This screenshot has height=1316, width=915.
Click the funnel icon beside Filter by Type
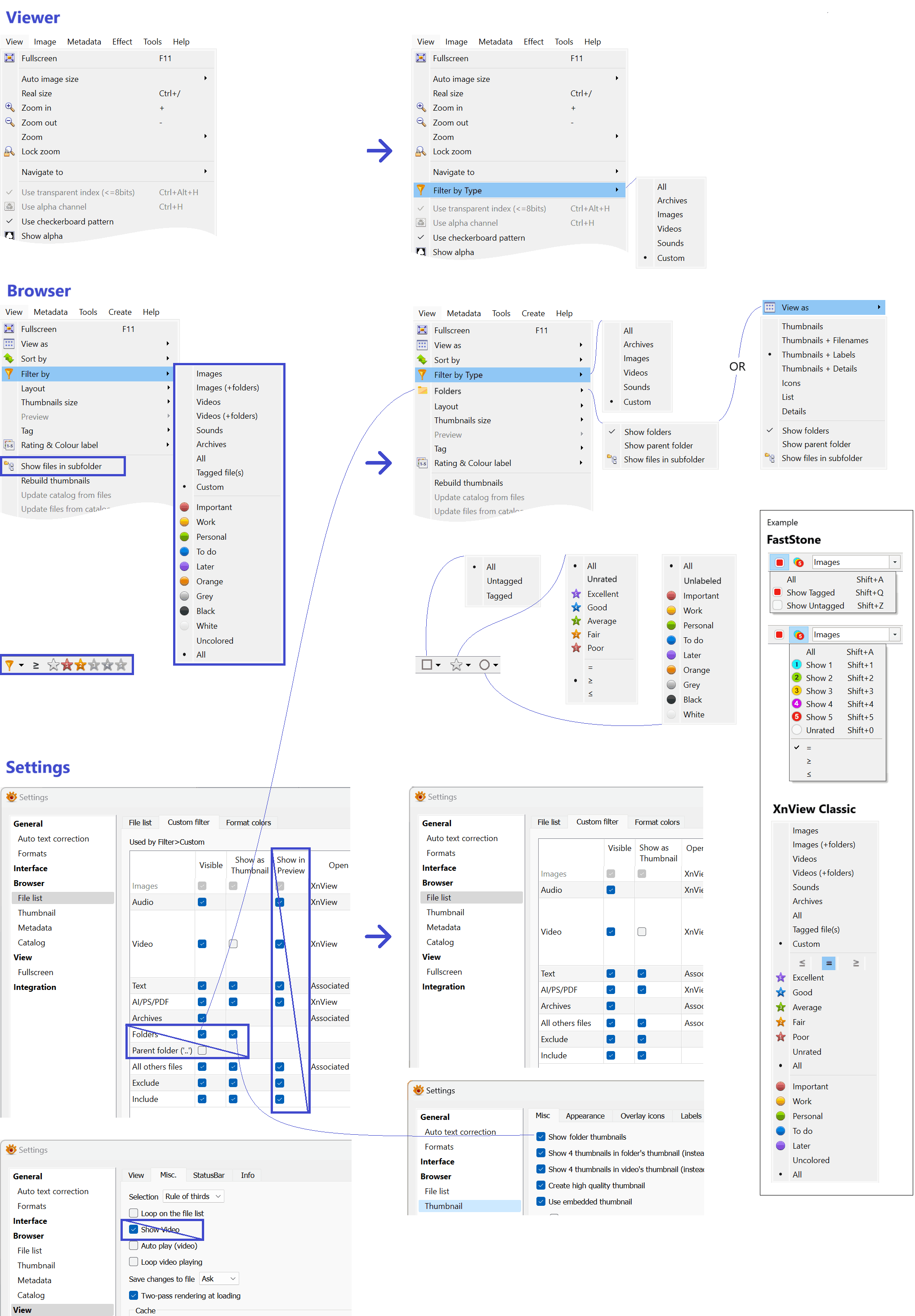pos(420,190)
